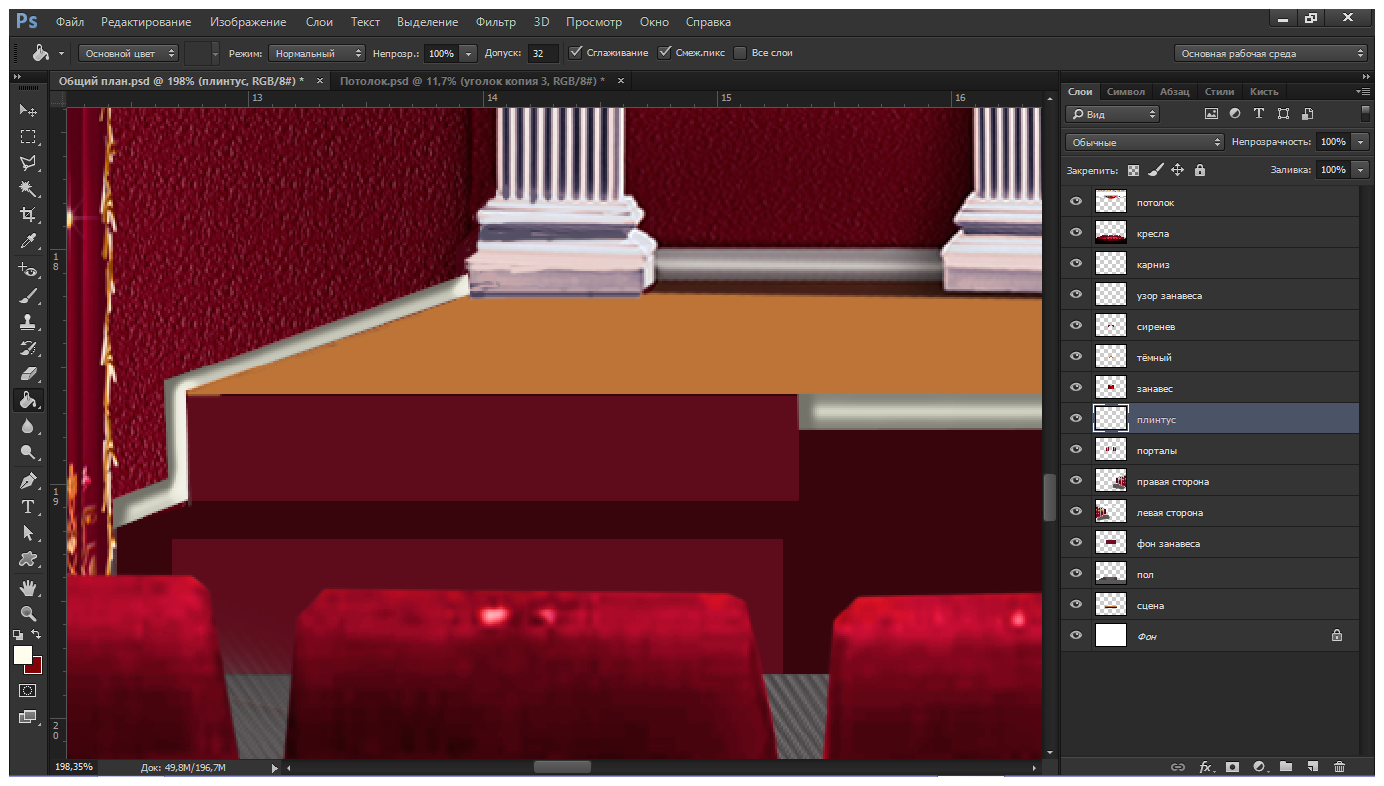Click link layers icon
This screenshot has height=786, width=1384.
tap(1178, 767)
